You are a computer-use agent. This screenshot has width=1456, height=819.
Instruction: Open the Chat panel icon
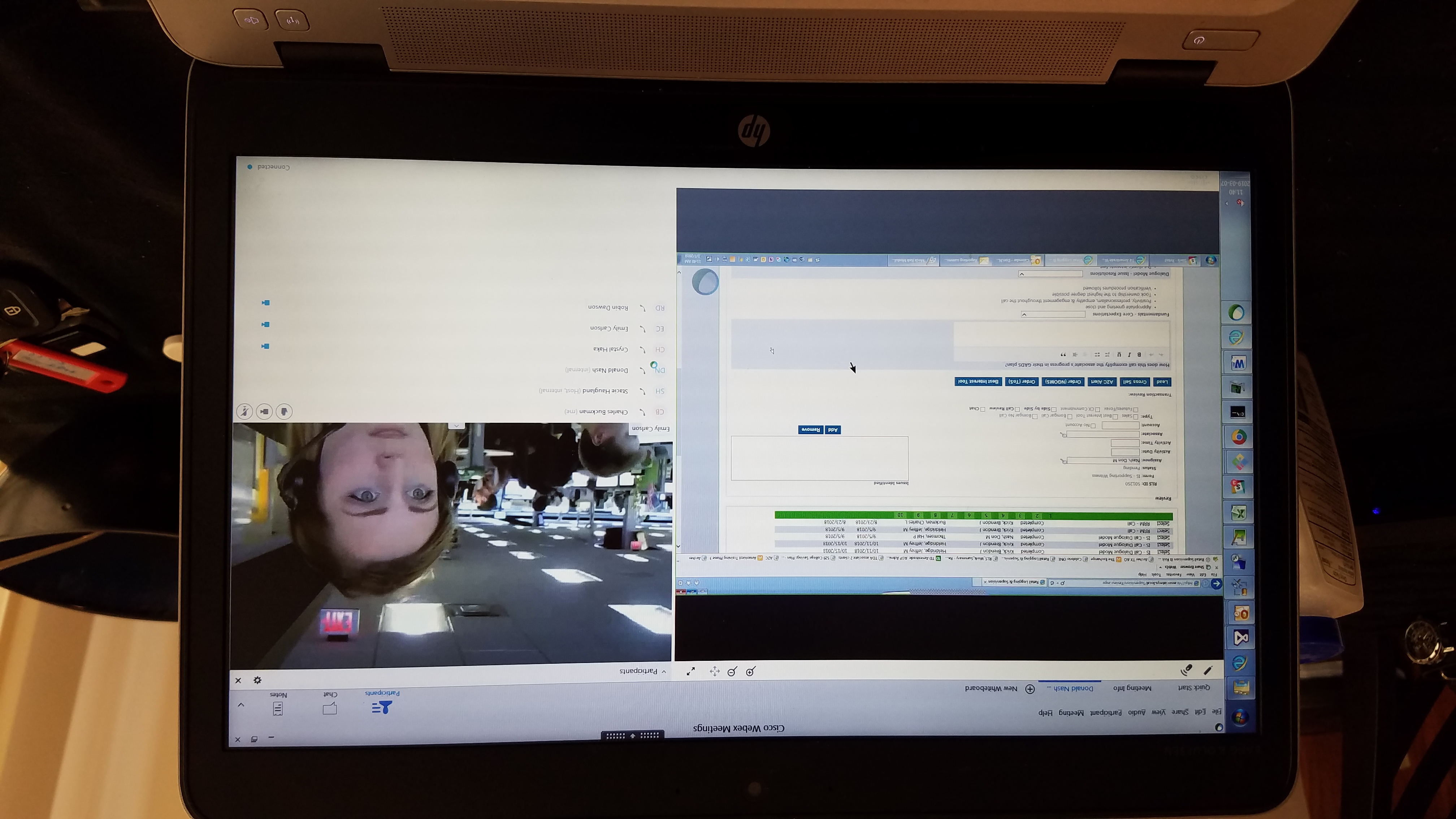point(330,708)
